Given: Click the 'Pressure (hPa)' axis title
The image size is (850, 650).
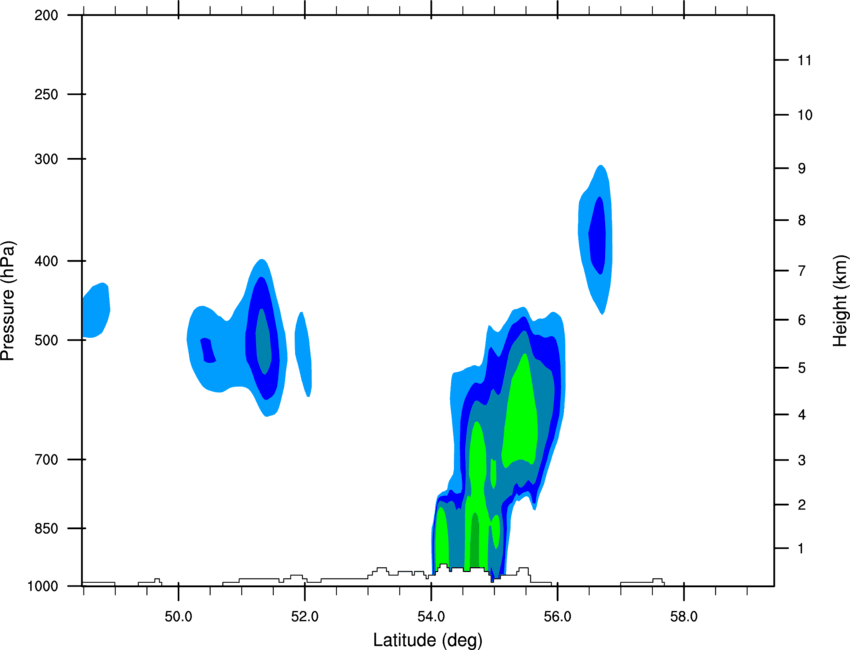Looking at the screenshot, I should click(x=8, y=301).
